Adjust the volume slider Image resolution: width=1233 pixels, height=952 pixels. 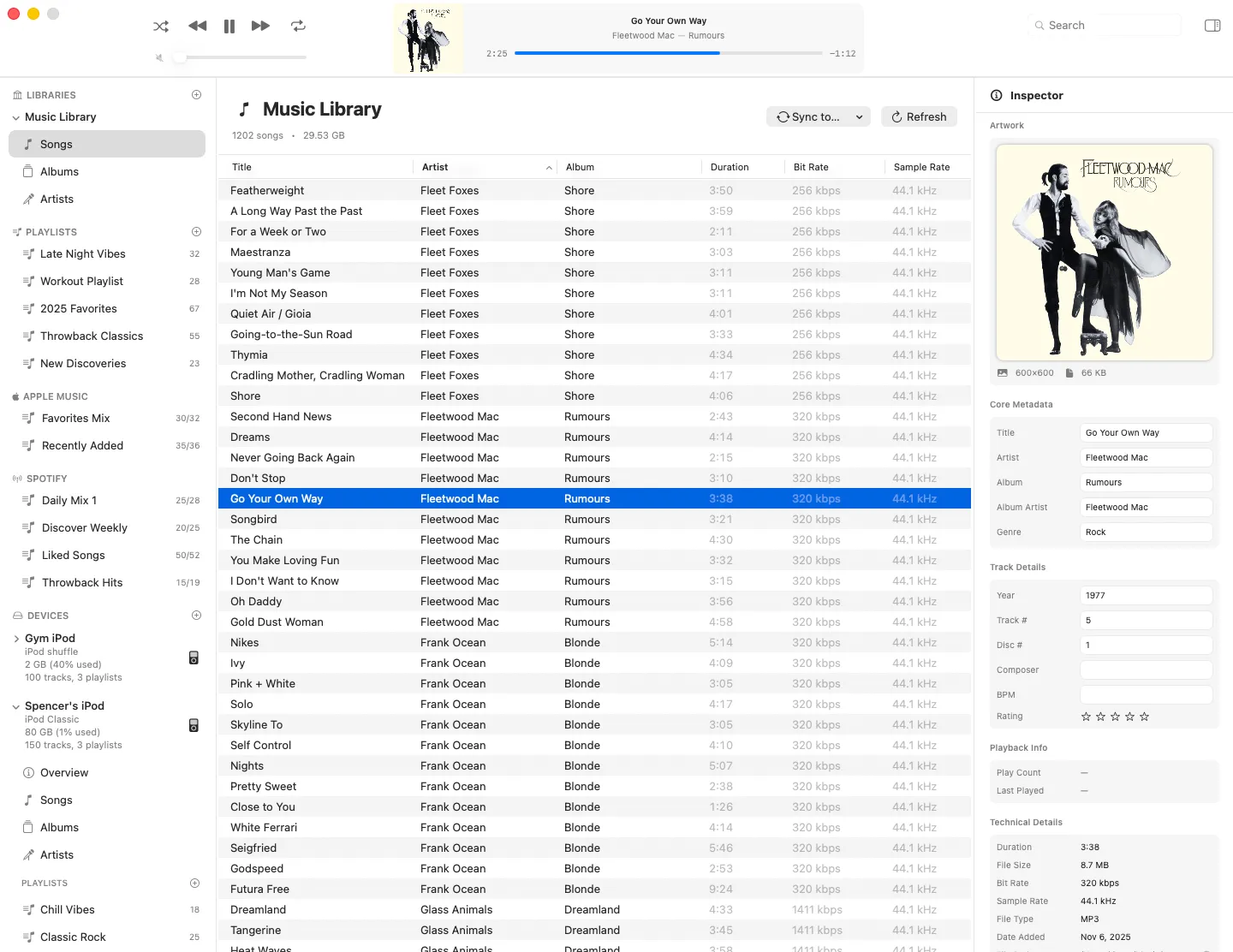point(241,57)
